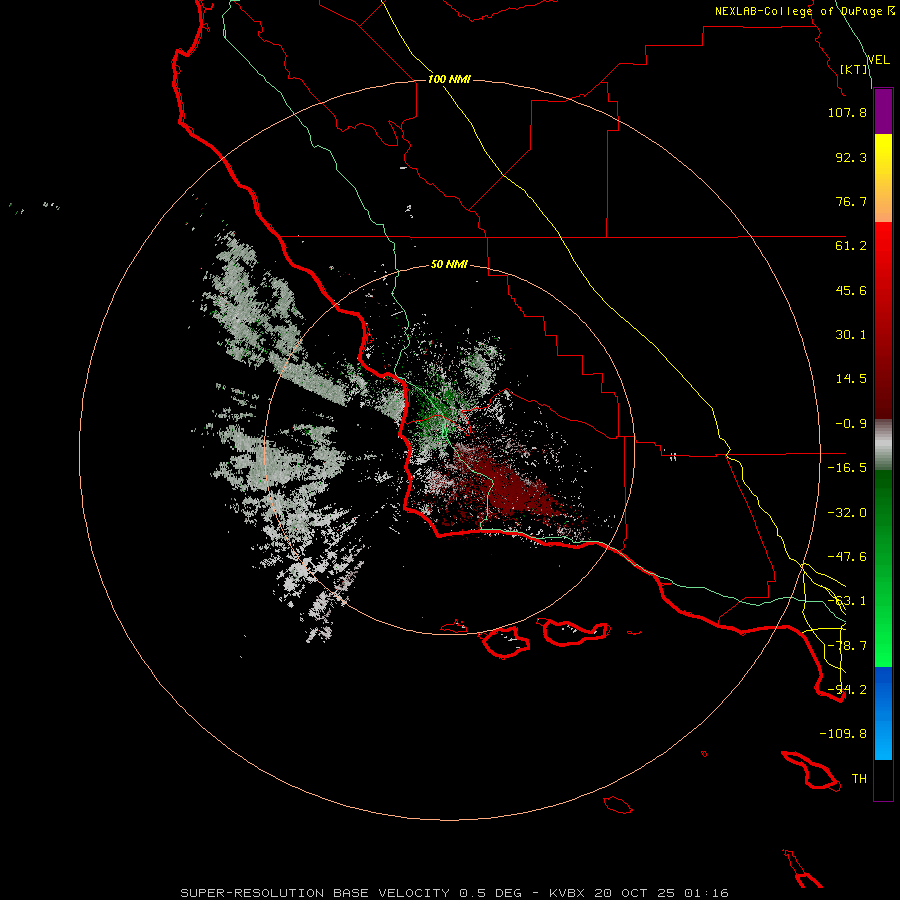Click the -16.5 scale value
The height and width of the screenshot is (900, 900).
tap(847, 468)
